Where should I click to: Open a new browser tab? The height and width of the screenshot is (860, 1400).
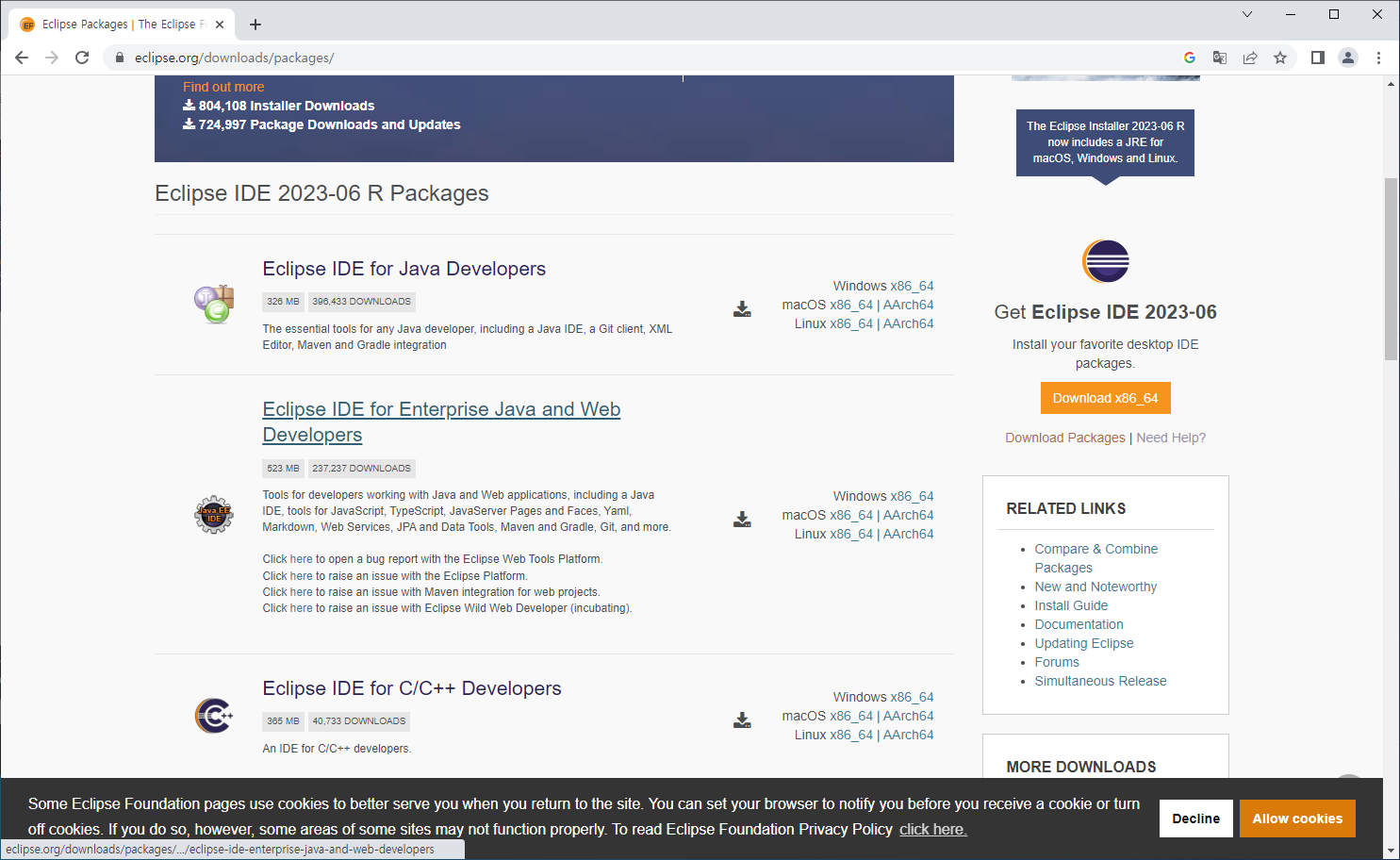(255, 25)
